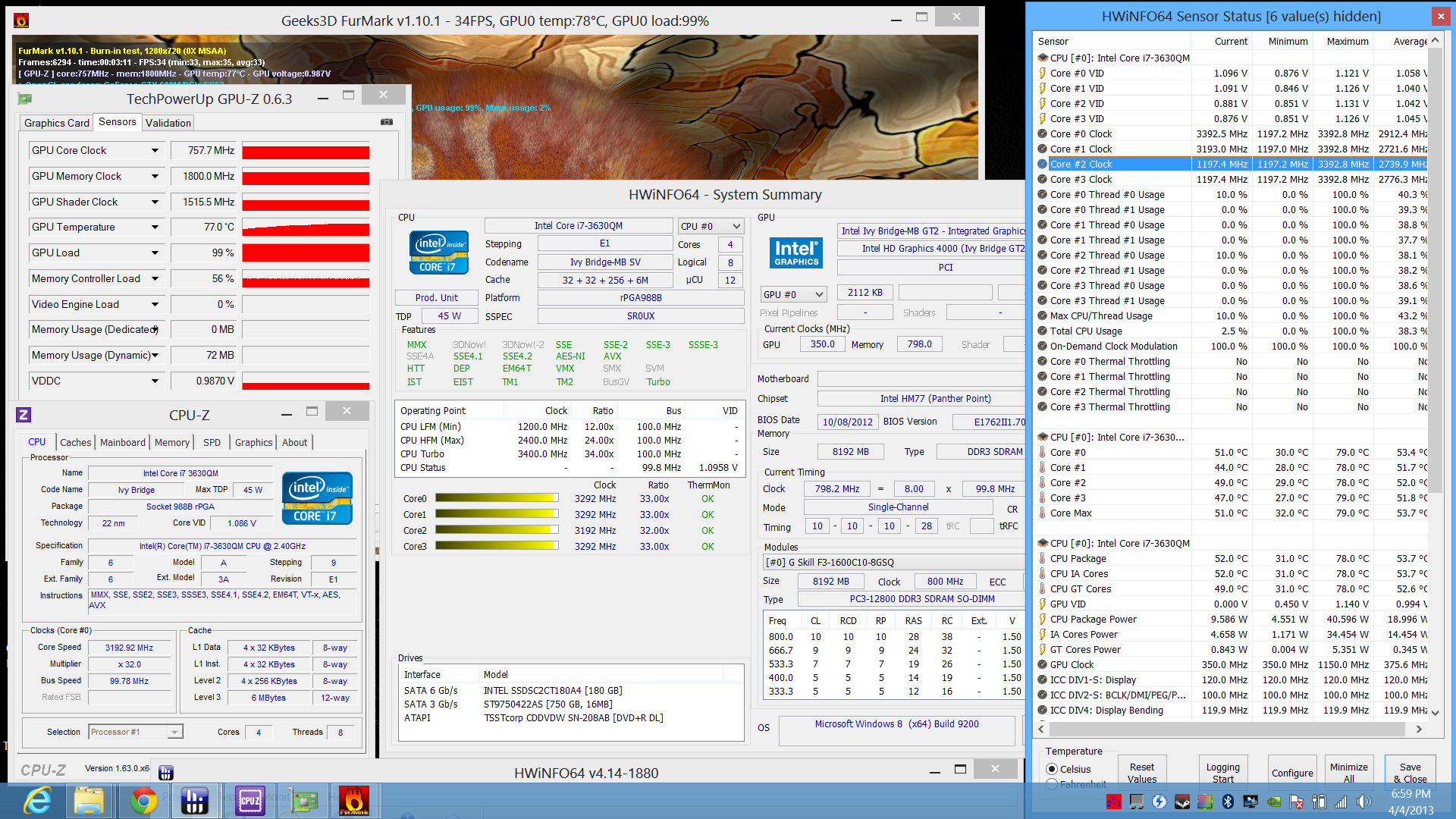The width and height of the screenshot is (1456, 819).
Task: Click the blue lightning bolt tray icon
Action: coord(1159,802)
